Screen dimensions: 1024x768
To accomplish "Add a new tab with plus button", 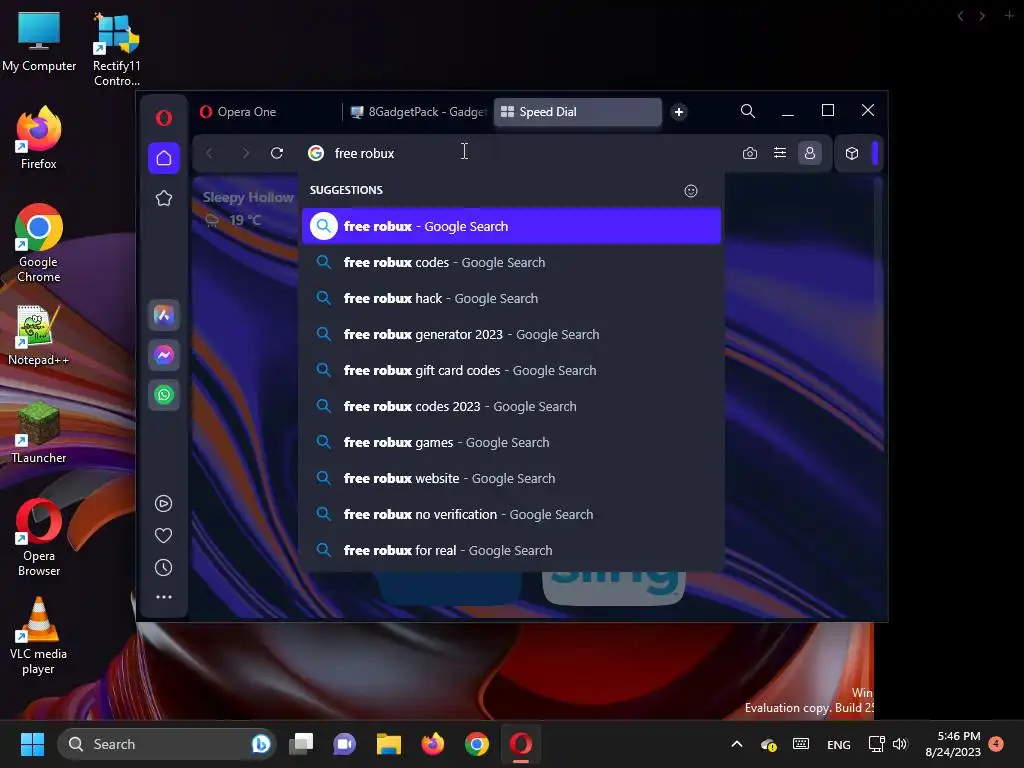I will pos(679,112).
